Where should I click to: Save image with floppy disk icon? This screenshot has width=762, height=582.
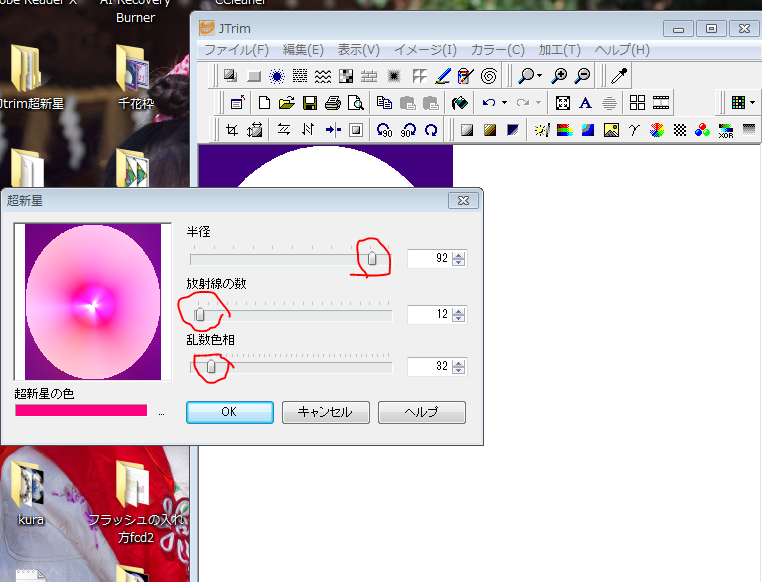310,103
